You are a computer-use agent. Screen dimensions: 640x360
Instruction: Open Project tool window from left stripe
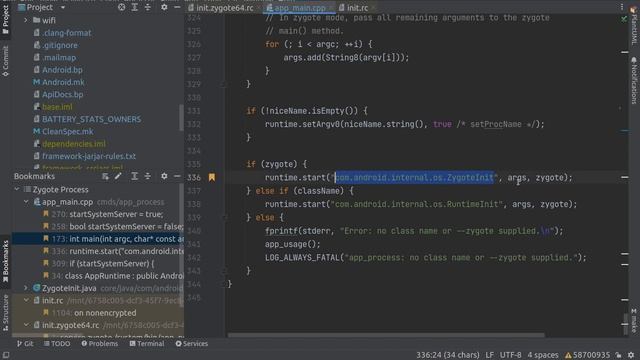point(5,20)
